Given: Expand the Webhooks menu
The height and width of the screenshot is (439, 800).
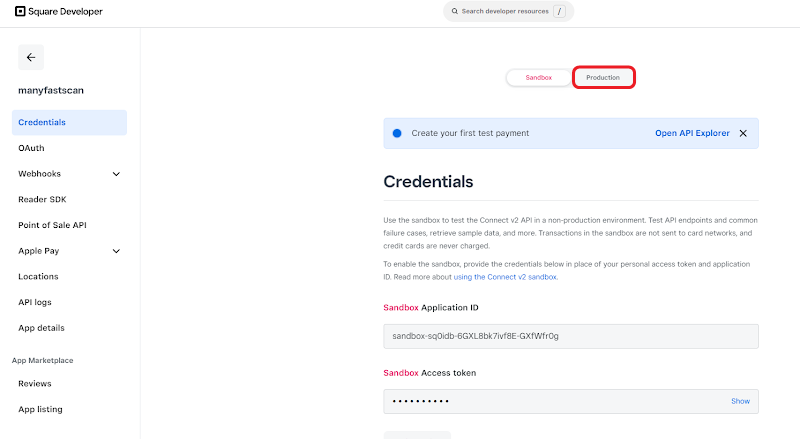Looking at the screenshot, I should click(x=116, y=174).
